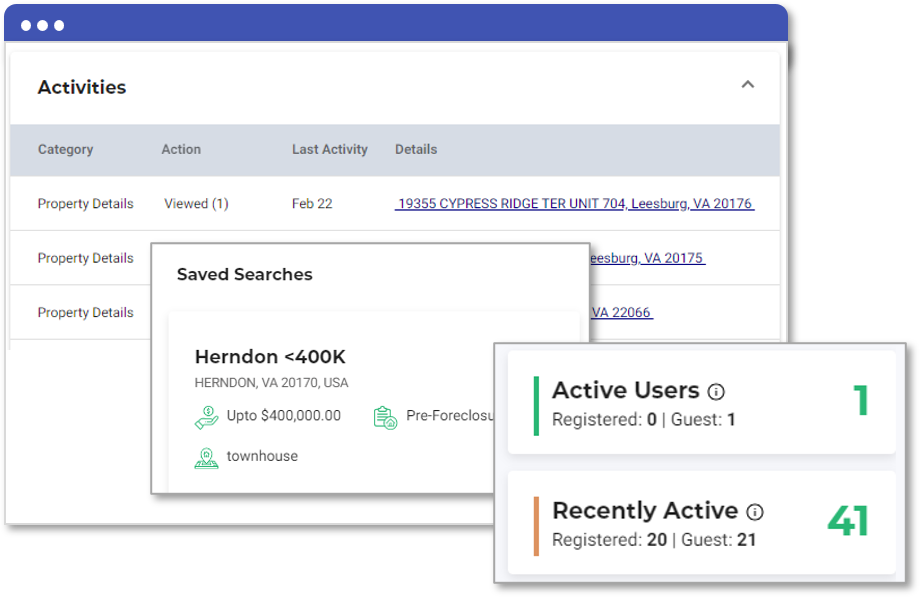Open the VA 22066 address link
Viewport: 920px width, 597px height.
tap(622, 312)
